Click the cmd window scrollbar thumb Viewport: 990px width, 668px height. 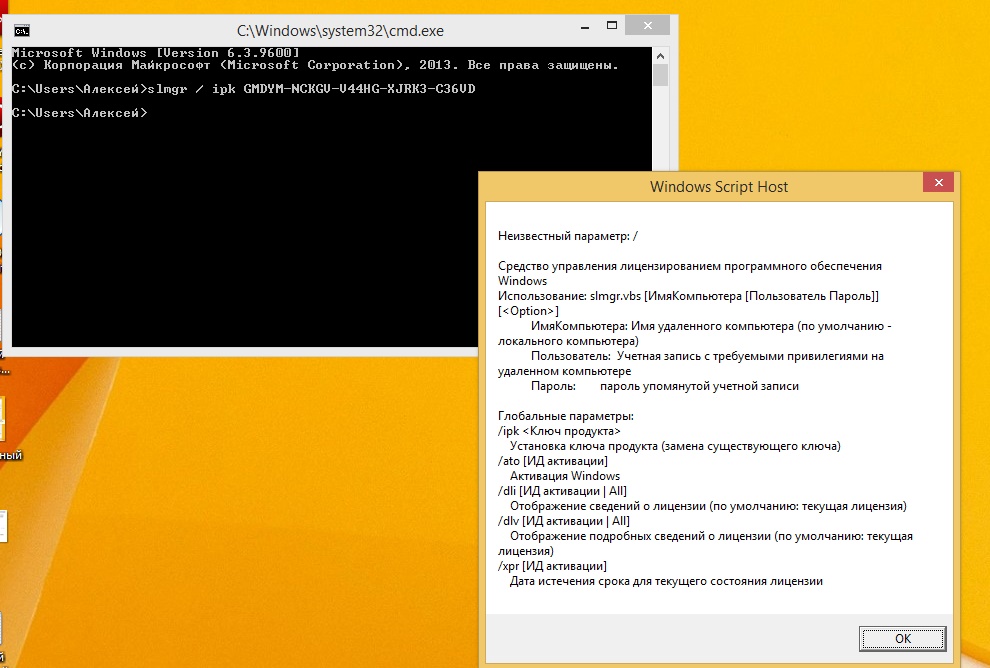[x=660, y=75]
